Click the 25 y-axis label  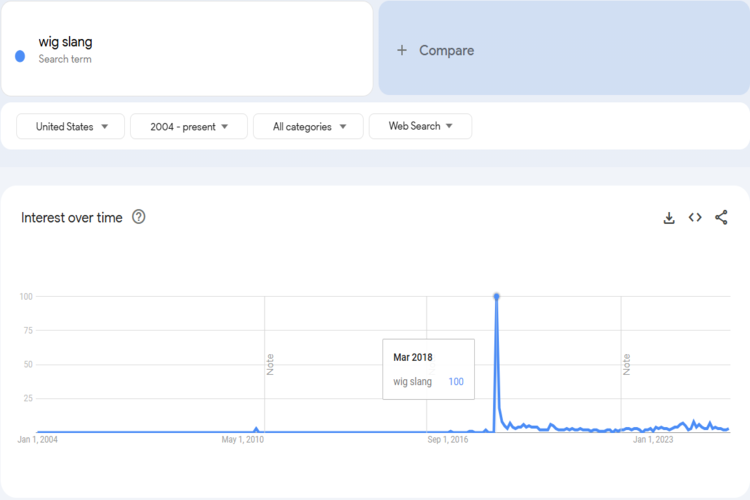28,398
